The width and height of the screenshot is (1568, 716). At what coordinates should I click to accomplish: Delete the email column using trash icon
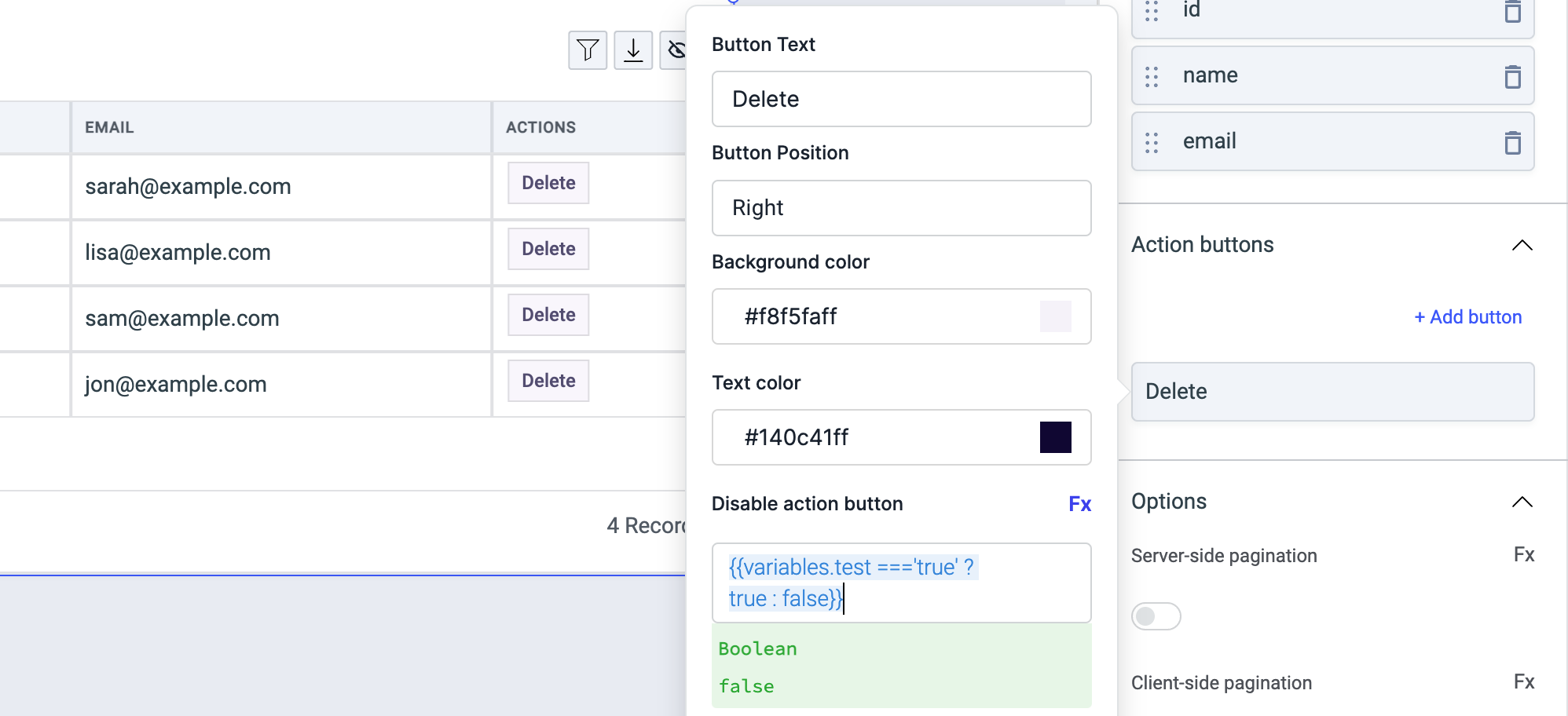pyautogui.click(x=1512, y=142)
